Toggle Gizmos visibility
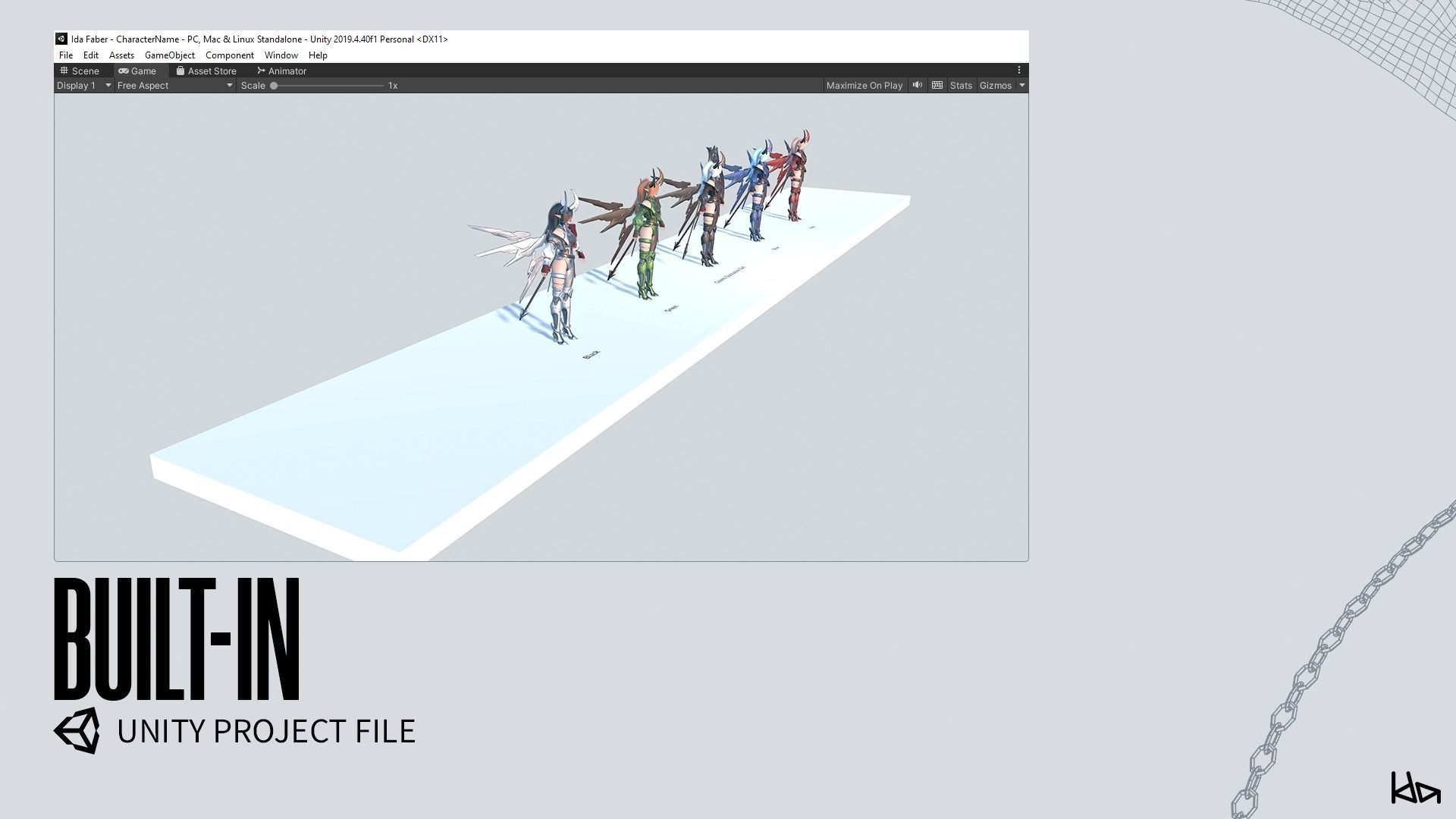This screenshot has height=819, width=1456. [x=995, y=86]
